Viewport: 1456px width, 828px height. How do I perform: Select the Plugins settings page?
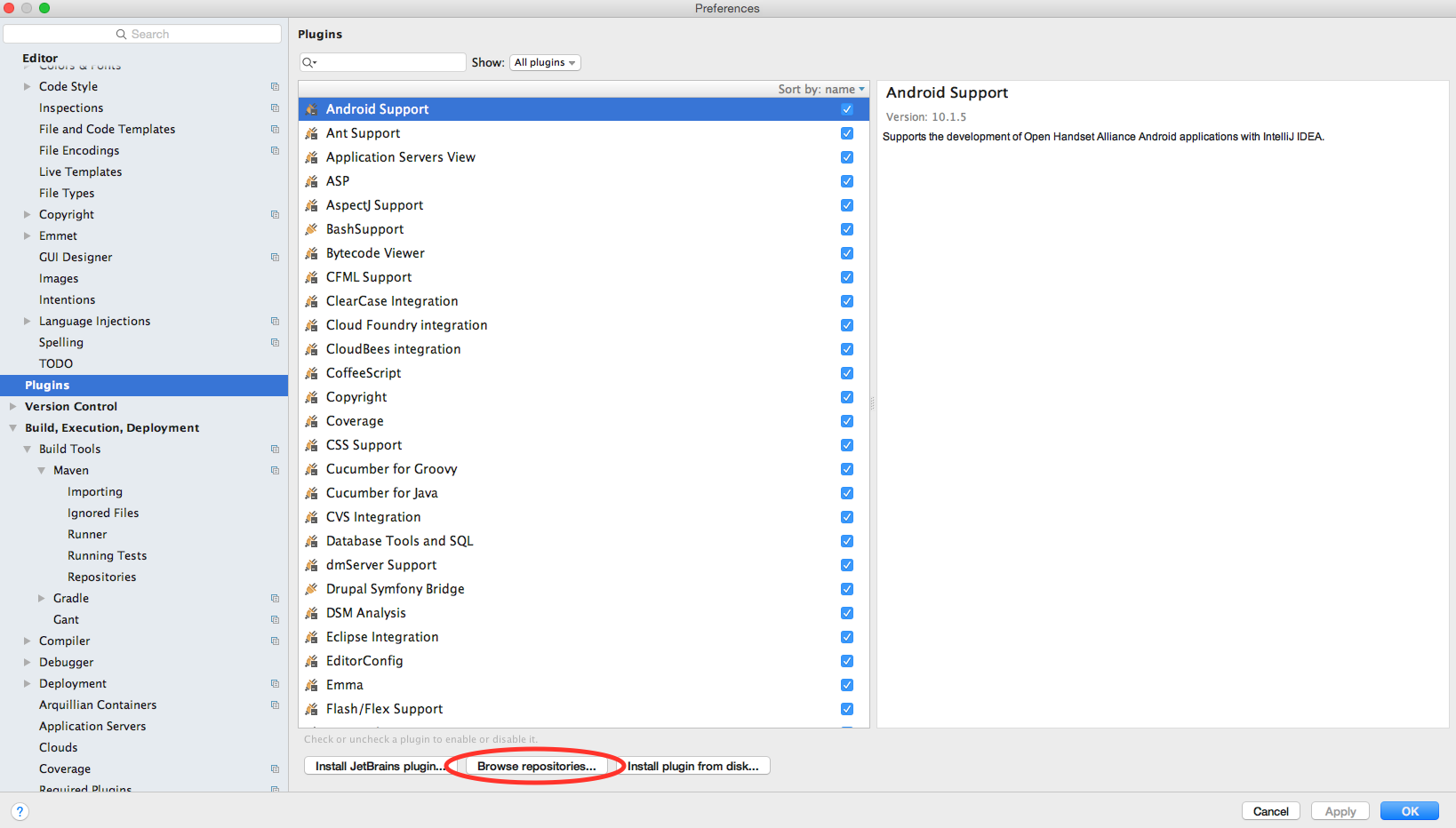144,385
